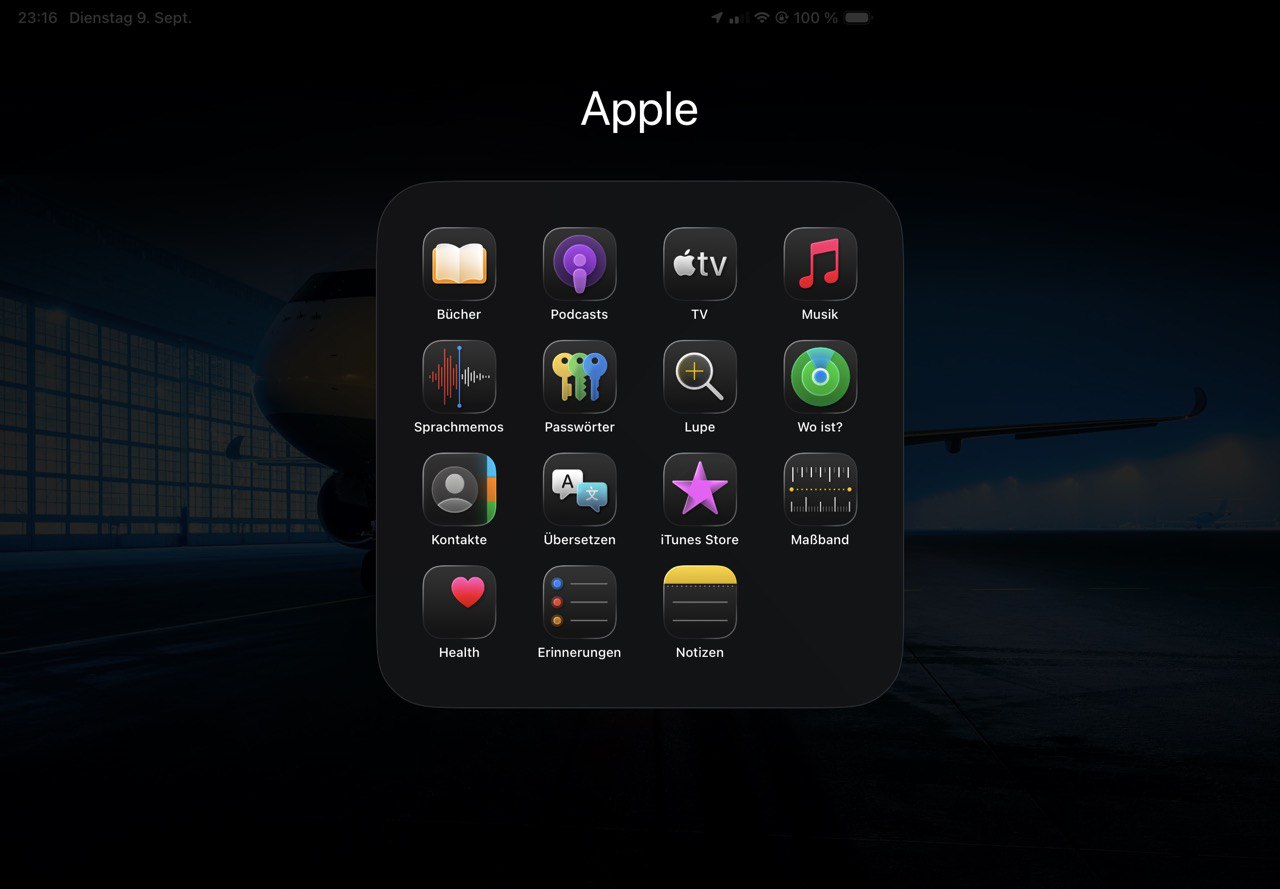Open the Erinnerungen reminders app
Image resolution: width=1280 pixels, height=889 pixels.
(579, 602)
